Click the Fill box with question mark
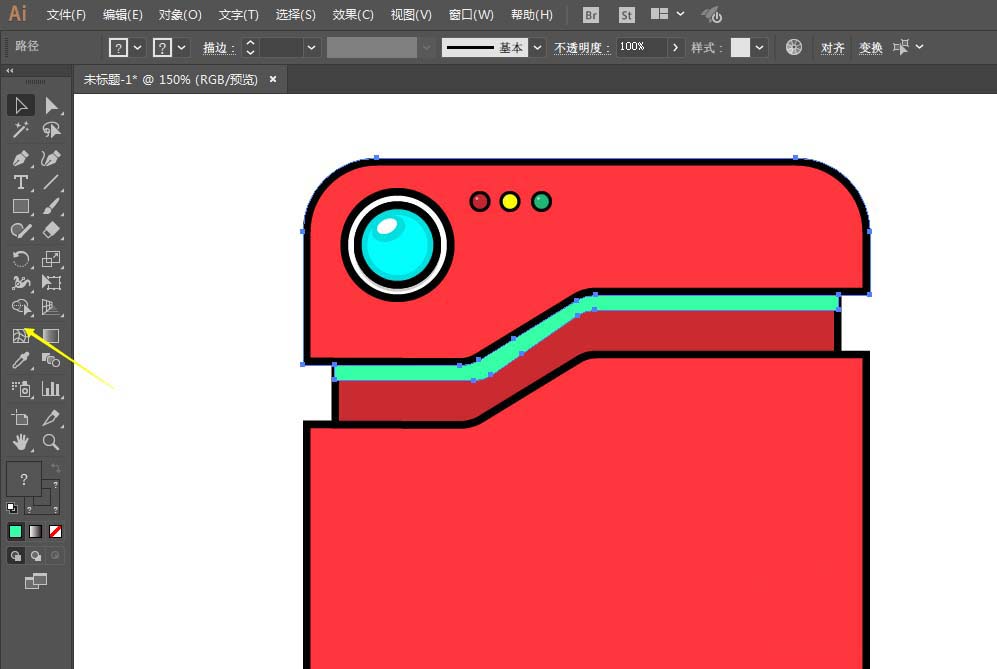Viewport: 997px width, 669px height. tap(24, 479)
